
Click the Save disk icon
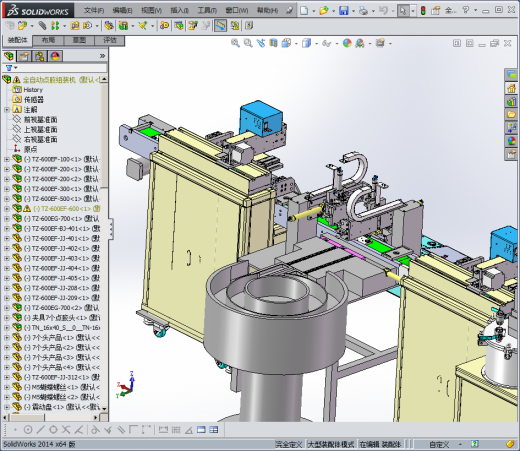(x=343, y=10)
